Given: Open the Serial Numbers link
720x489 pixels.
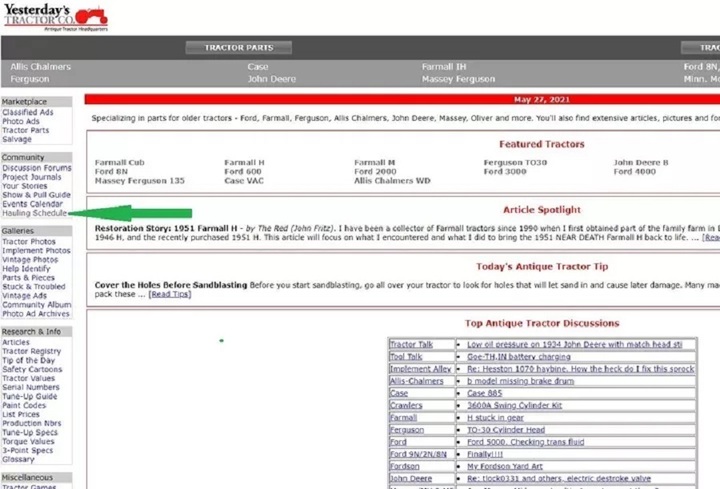Looking at the screenshot, I should tap(31, 387).
